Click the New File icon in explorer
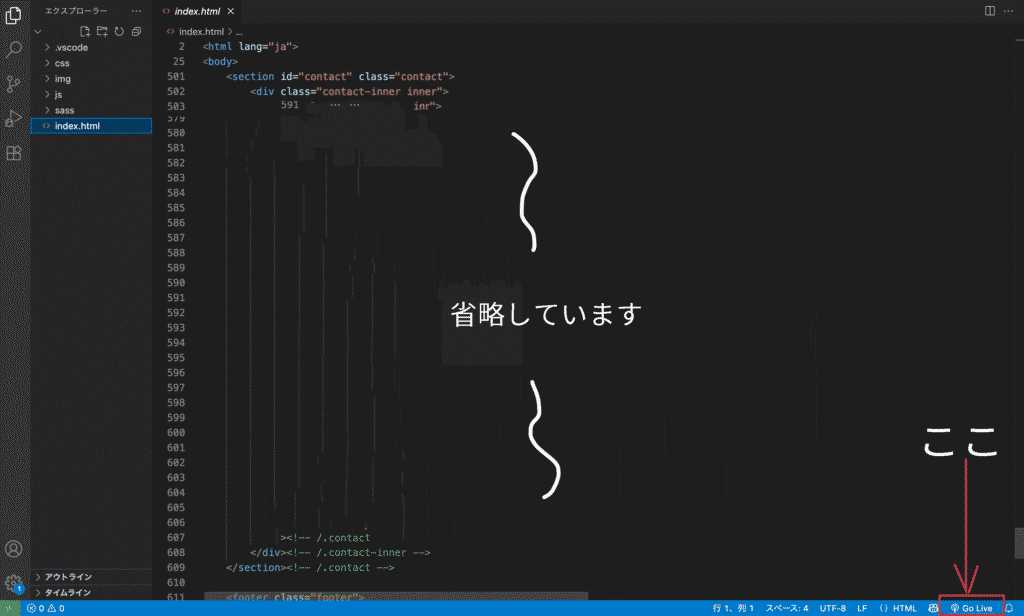The image size is (1024, 616). click(85, 31)
